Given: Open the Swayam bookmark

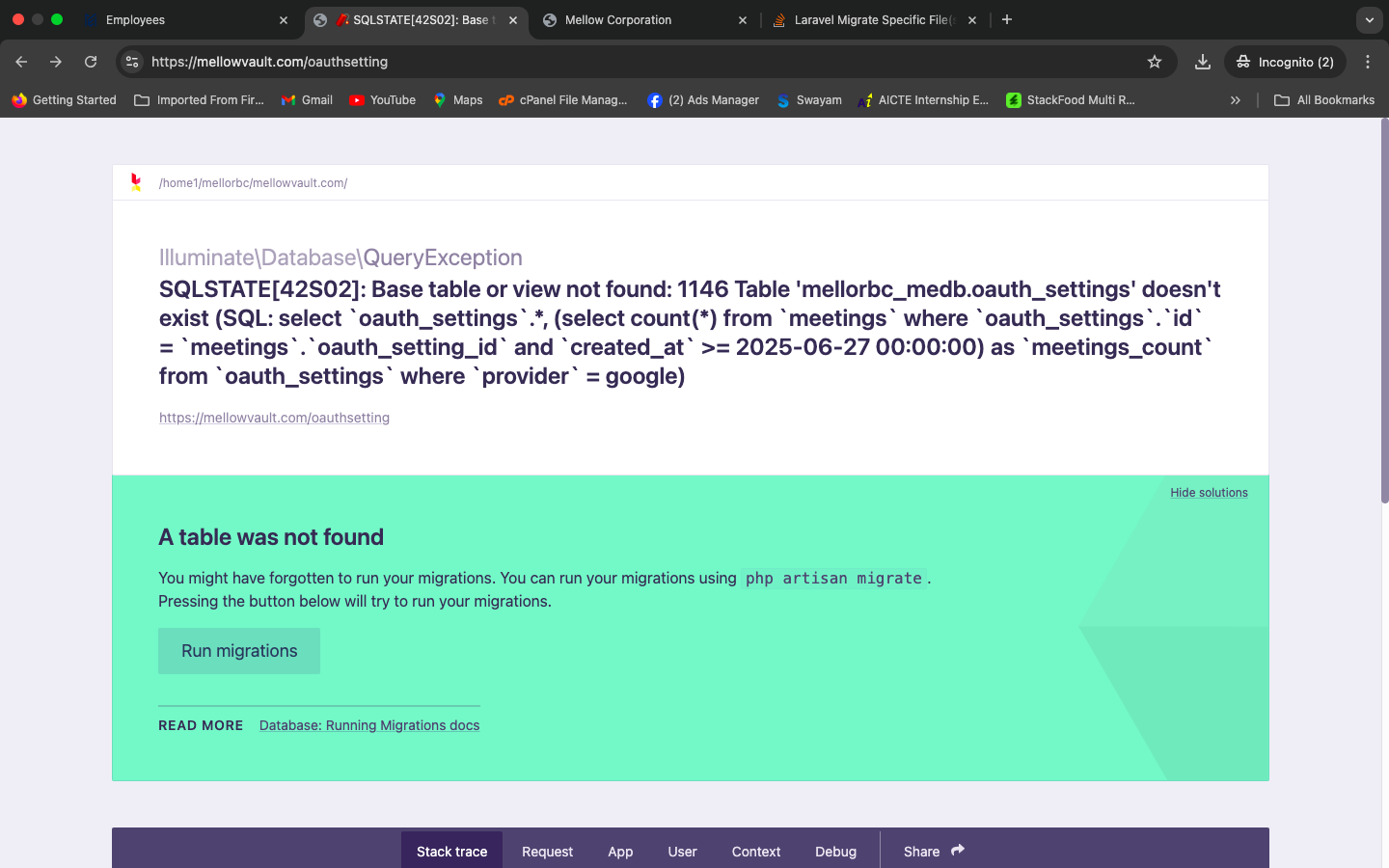Looking at the screenshot, I should click(x=809, y=100).
